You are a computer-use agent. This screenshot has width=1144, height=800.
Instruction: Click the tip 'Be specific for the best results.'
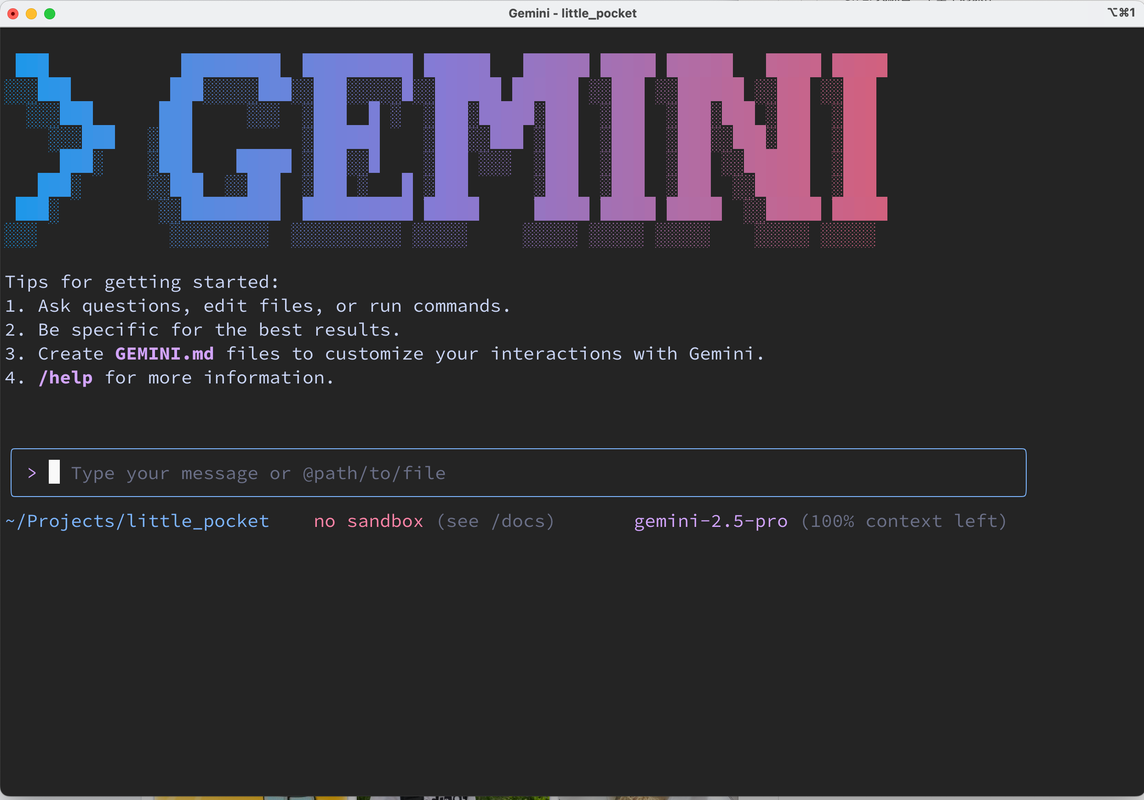(220, 330)
